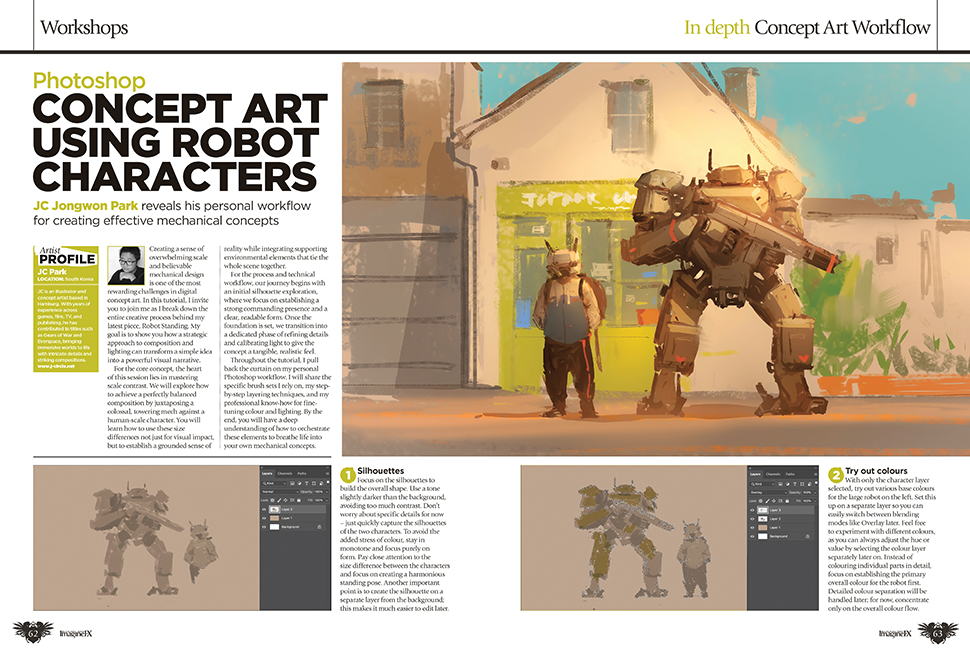Toggle layer filtering switch in Silhouettes panel
970x662 pixels.
tap(328, 482)
